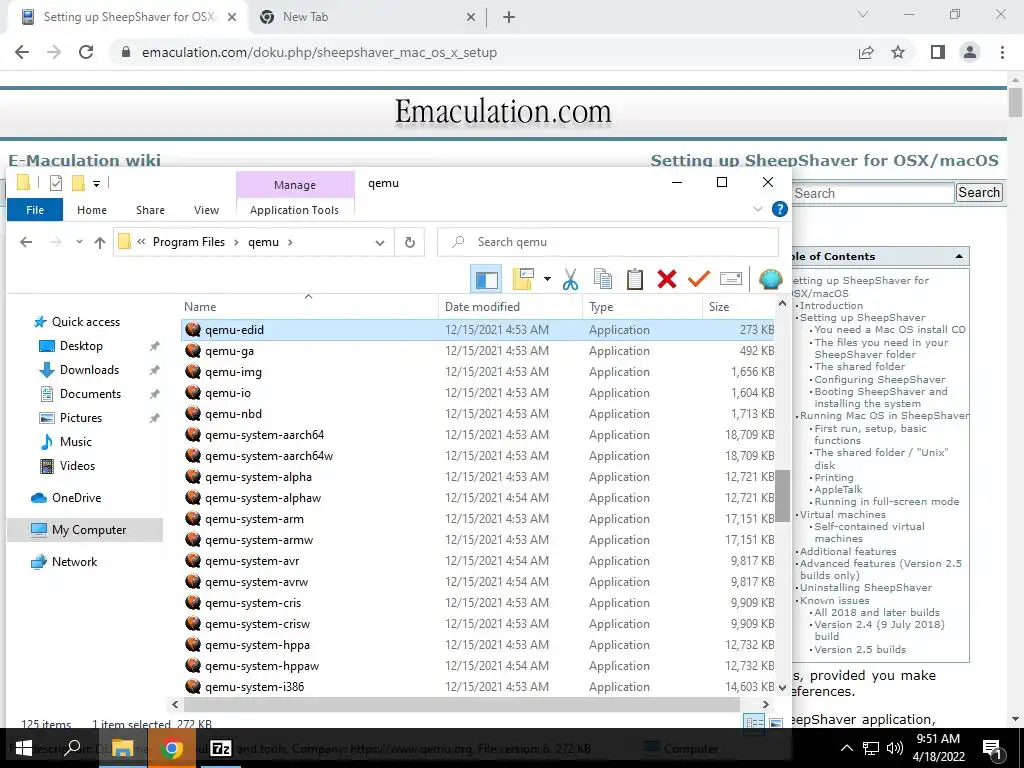Select the qemu-ga file icon
1024x768 pixels.
(193, 351)
